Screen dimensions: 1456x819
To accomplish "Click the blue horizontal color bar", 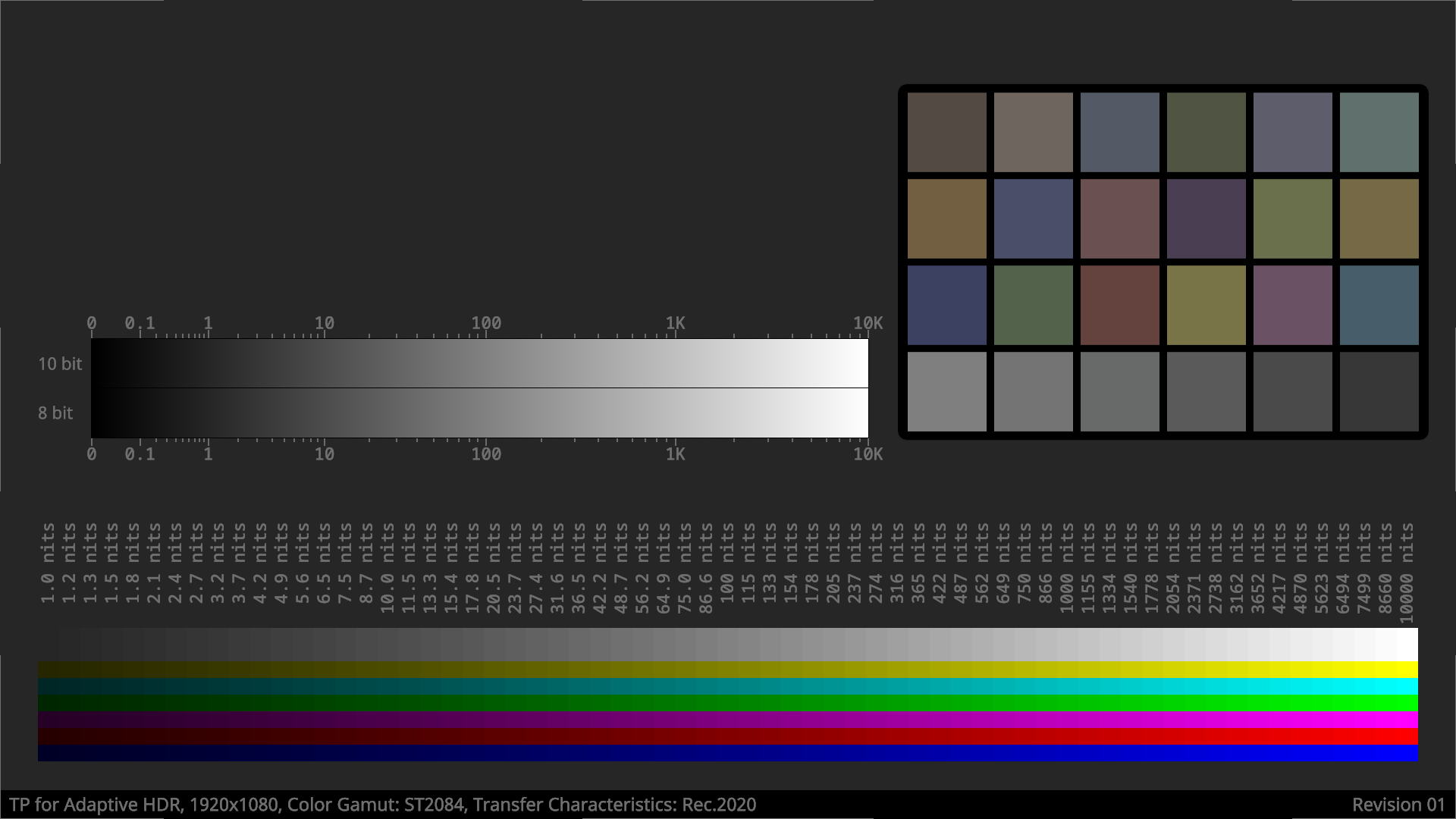I will tap(728, 753).
